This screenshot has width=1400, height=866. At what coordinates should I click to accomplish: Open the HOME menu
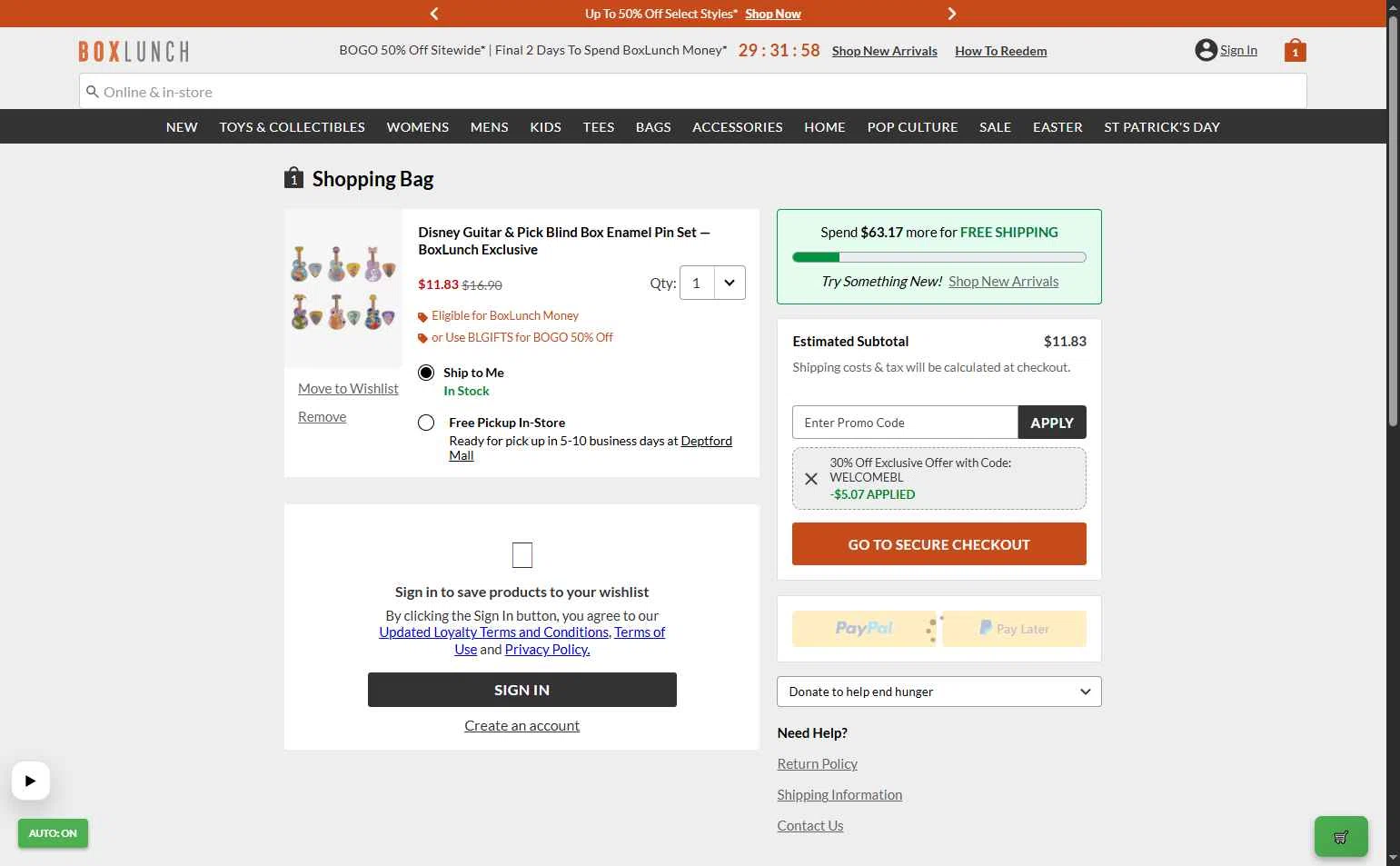[x=825, y=127]
